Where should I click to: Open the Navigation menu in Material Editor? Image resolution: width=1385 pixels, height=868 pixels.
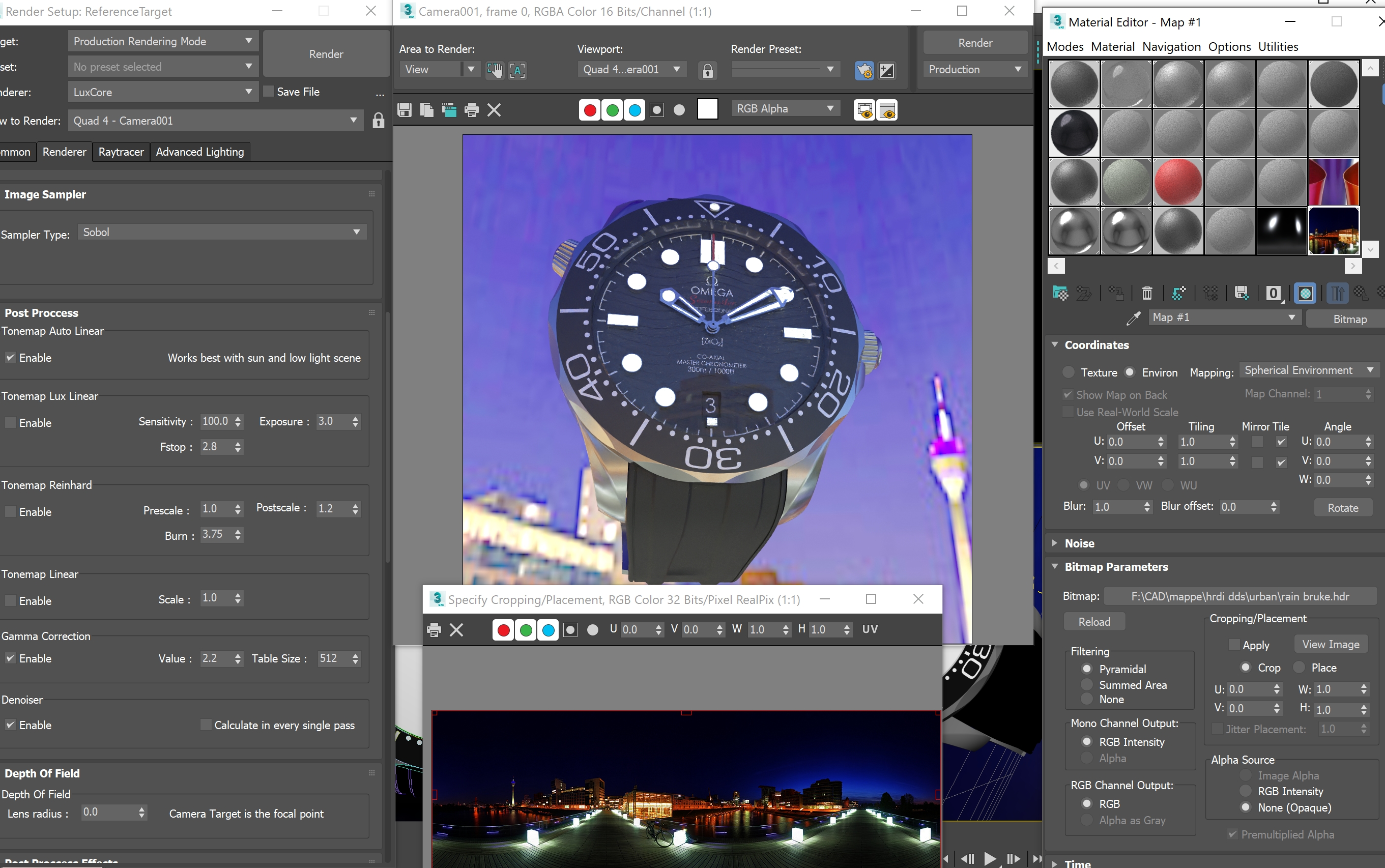pyautogui.click(x=1171, y=46)
